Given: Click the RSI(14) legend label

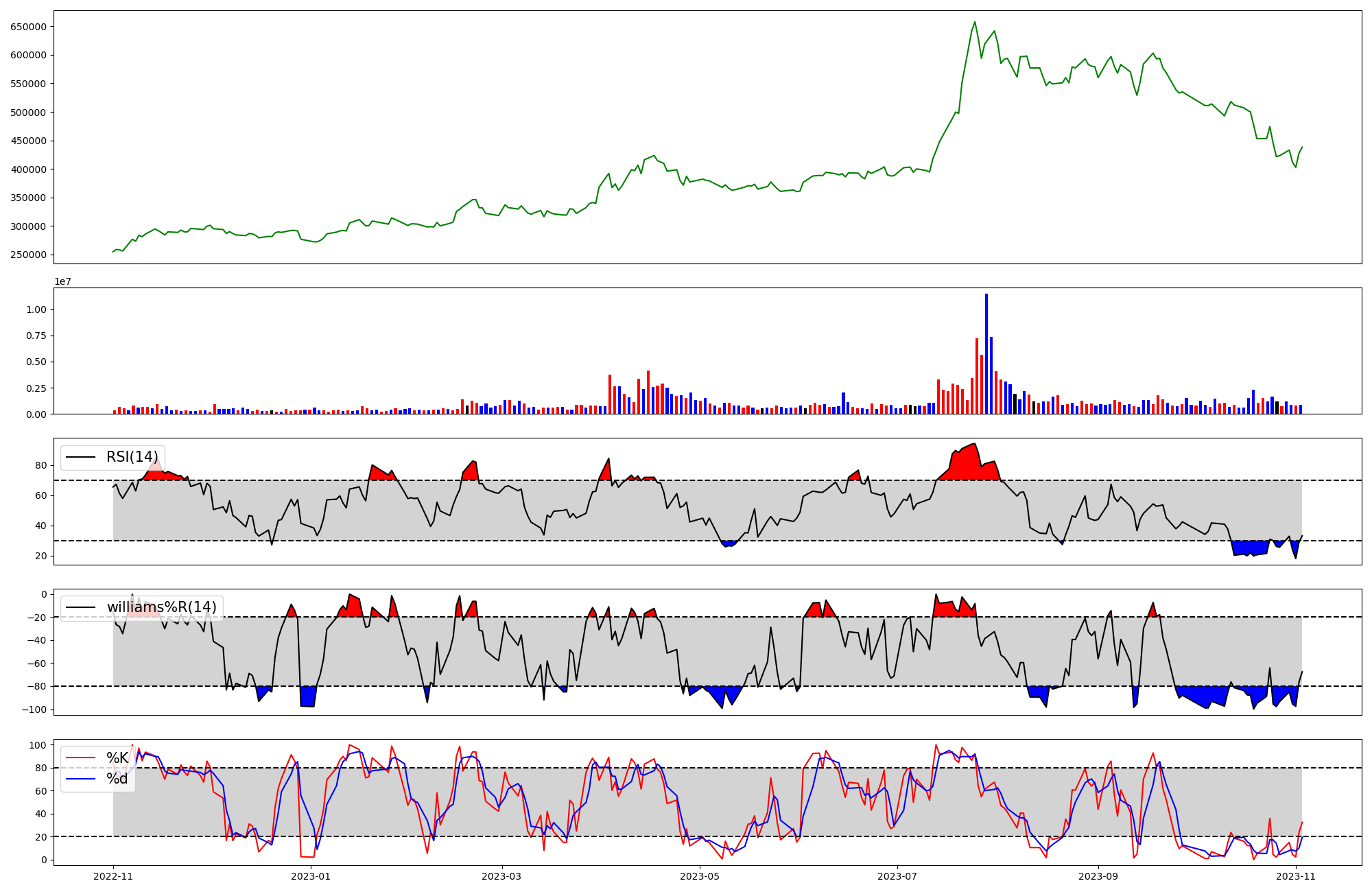Looking at the screenshot, I should 132,457.
